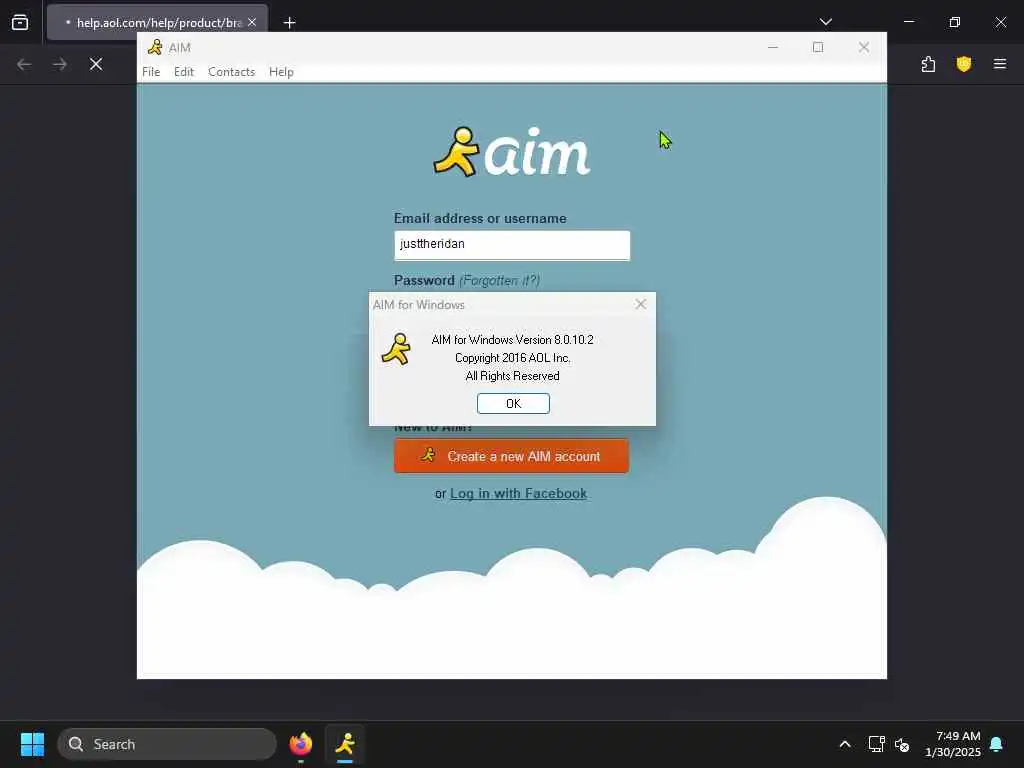Open the Edit menu in AIM

(x=184, y=72)
